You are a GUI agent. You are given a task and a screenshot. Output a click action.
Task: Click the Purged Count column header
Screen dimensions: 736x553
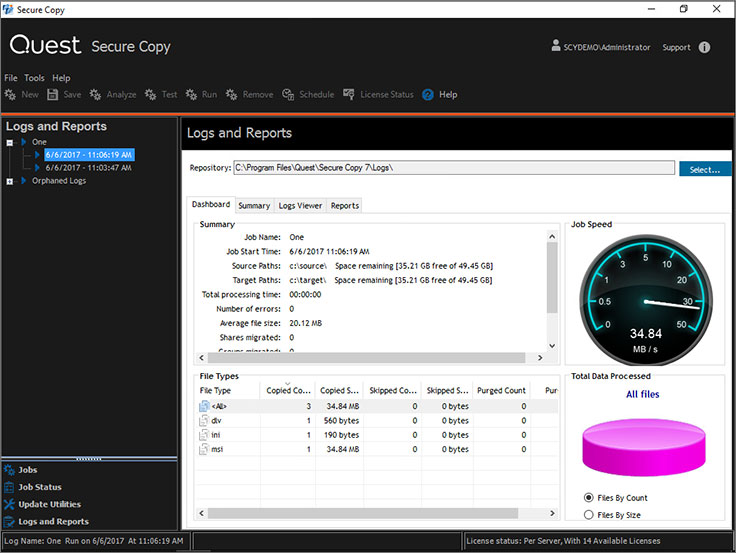pos(501,390)
